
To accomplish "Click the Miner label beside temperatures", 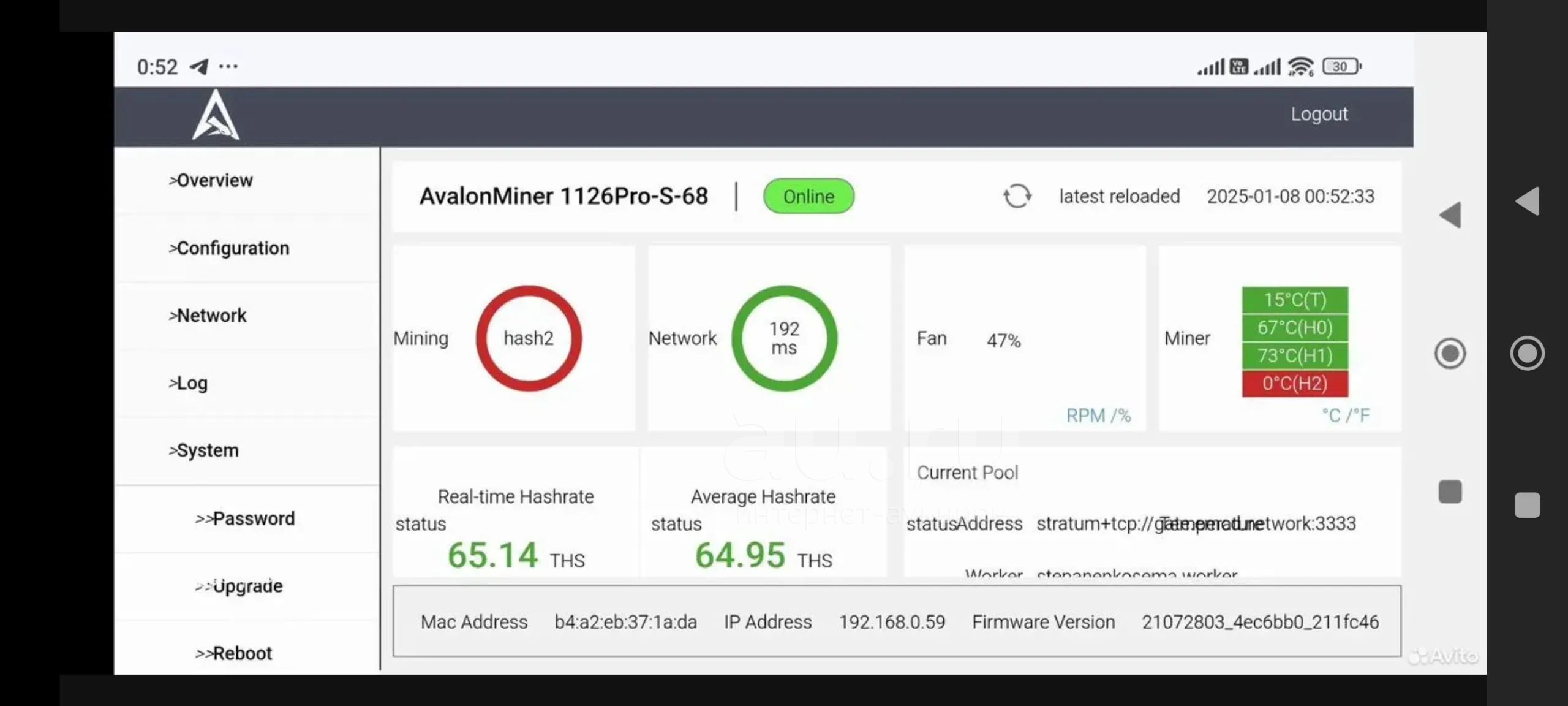I will 1187,338.
